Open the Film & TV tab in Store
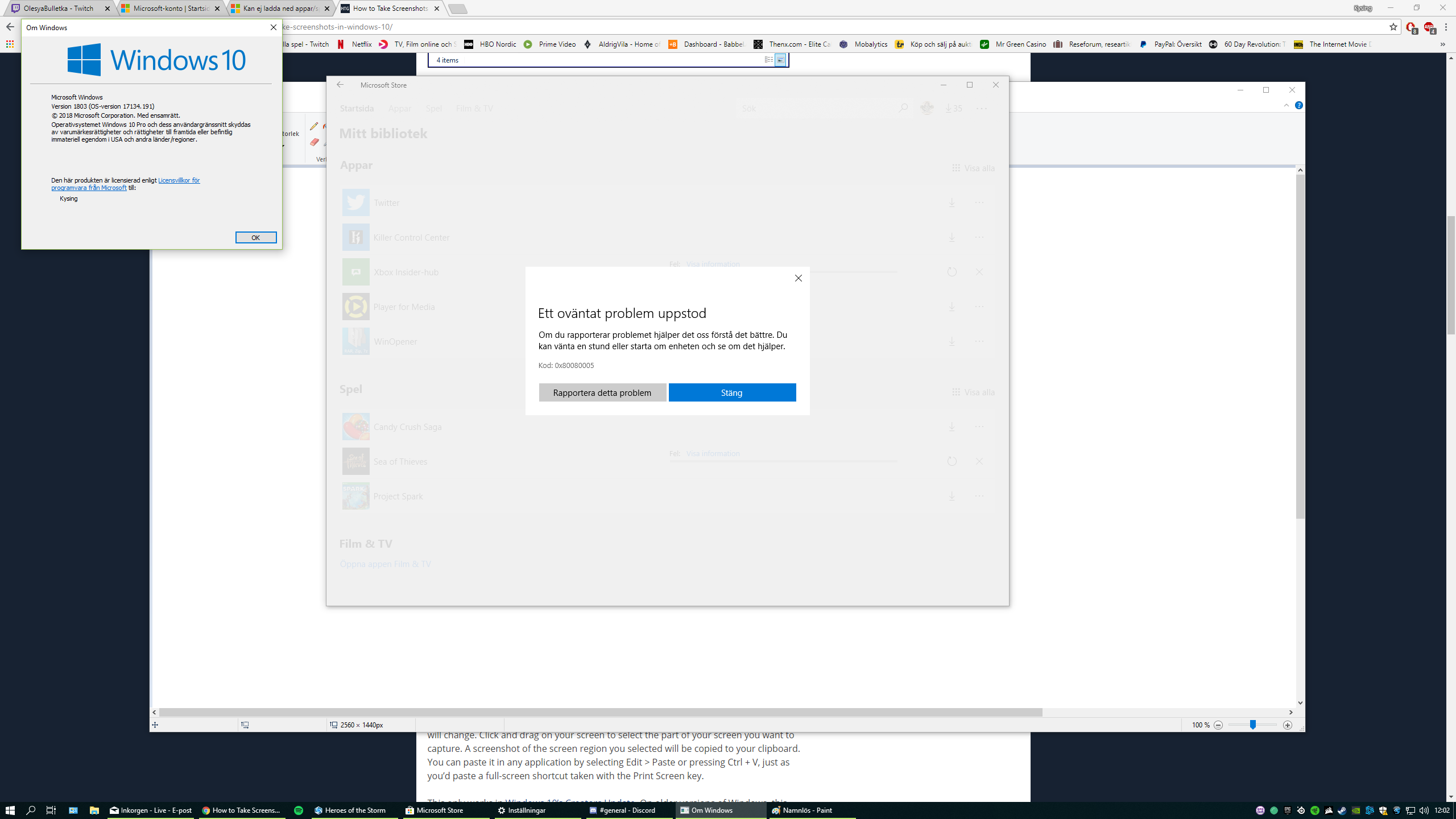Image resolution: width=1456 pixels, height=819 pixels. coord(474,109)
